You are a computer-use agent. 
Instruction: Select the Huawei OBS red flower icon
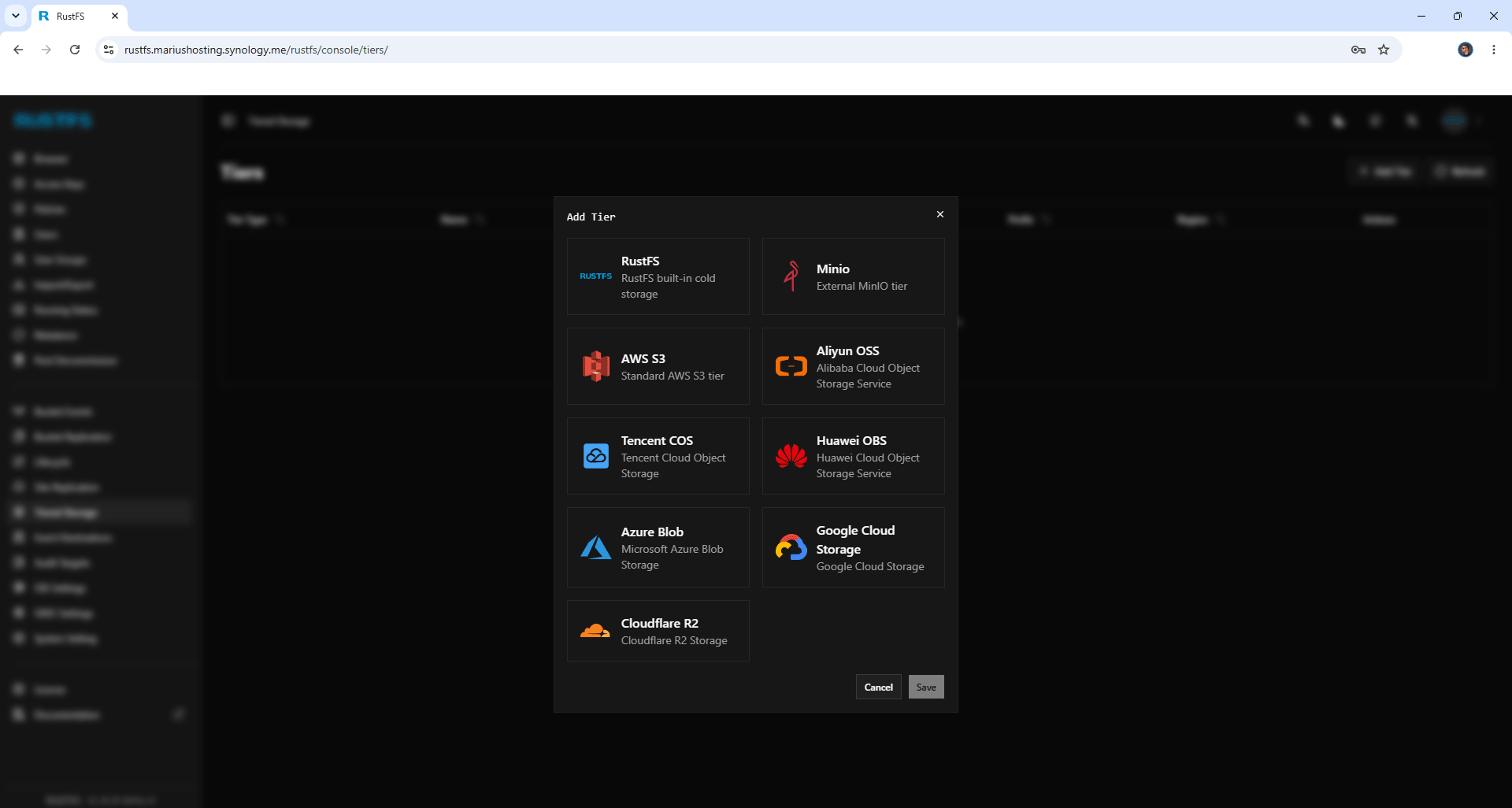[791, 456]
